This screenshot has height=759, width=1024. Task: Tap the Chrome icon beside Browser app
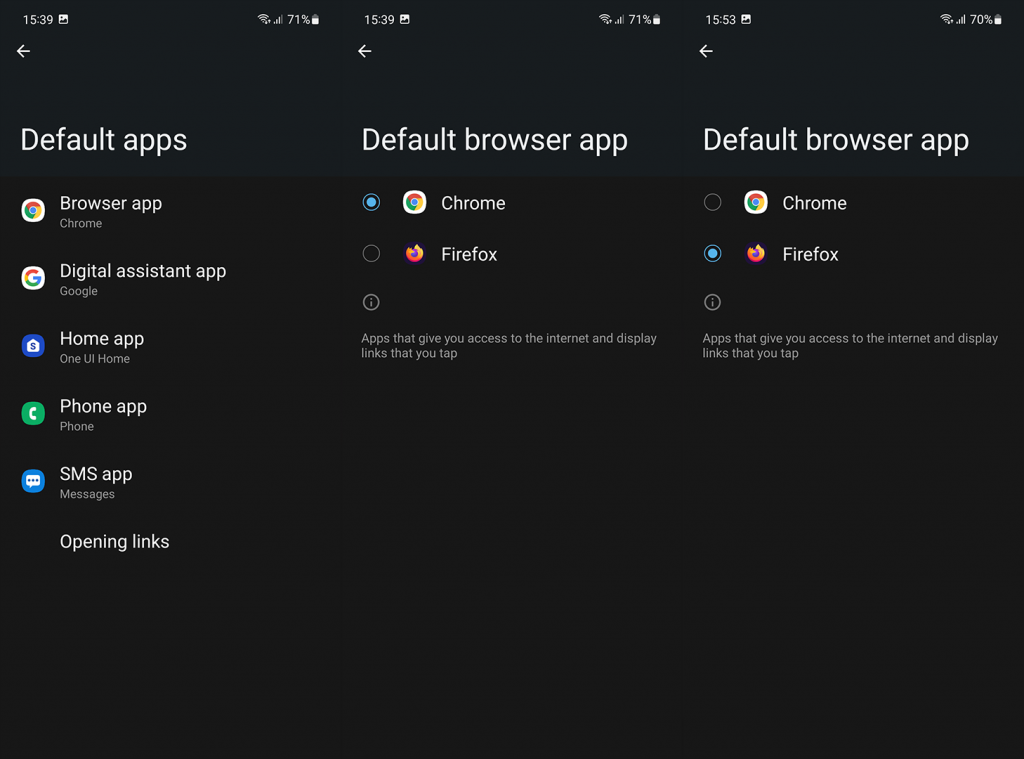coord(33,210)
